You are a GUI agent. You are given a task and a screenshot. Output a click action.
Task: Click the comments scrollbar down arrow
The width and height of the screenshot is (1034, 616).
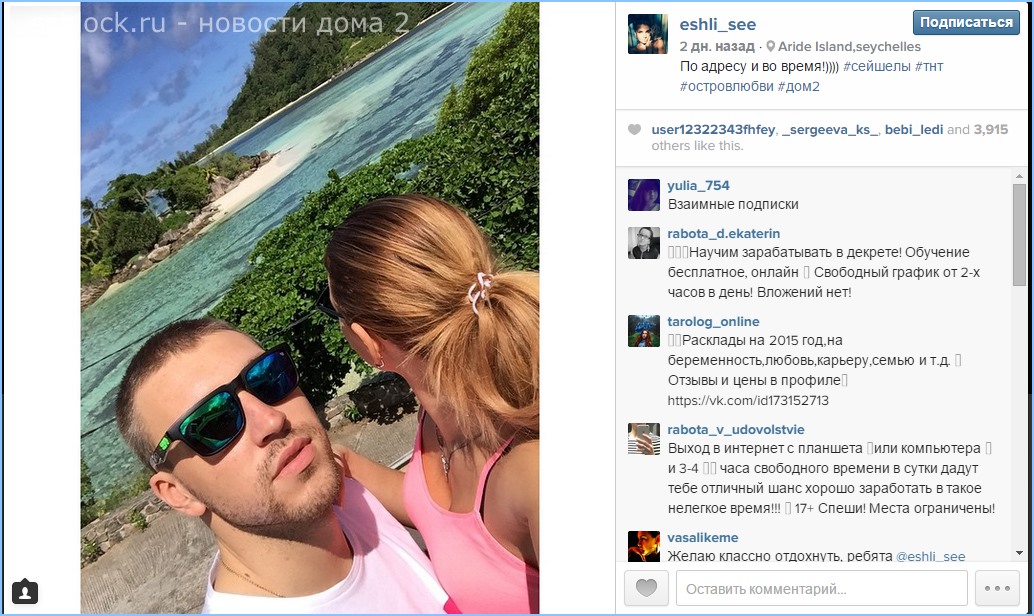[1019, 553]
